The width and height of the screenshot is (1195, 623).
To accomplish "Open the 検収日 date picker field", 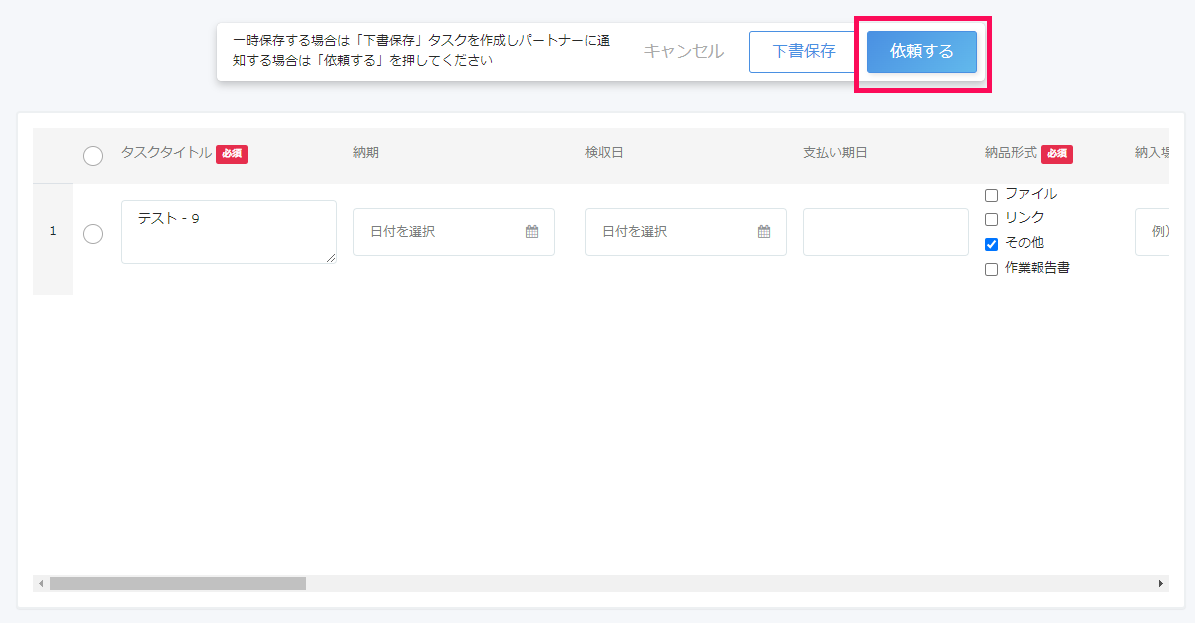I will [686, 232].
